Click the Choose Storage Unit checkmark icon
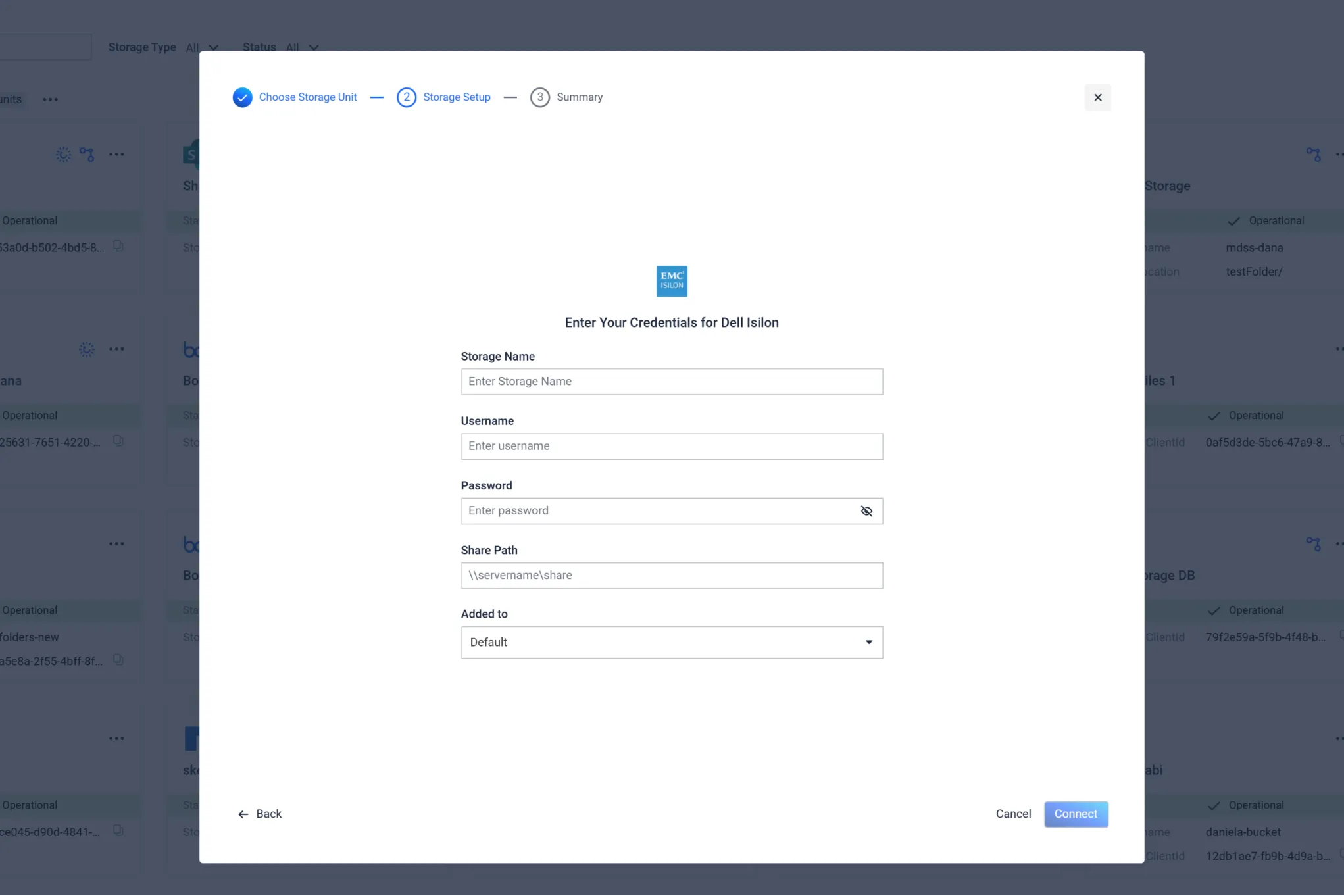 point(242,97)
